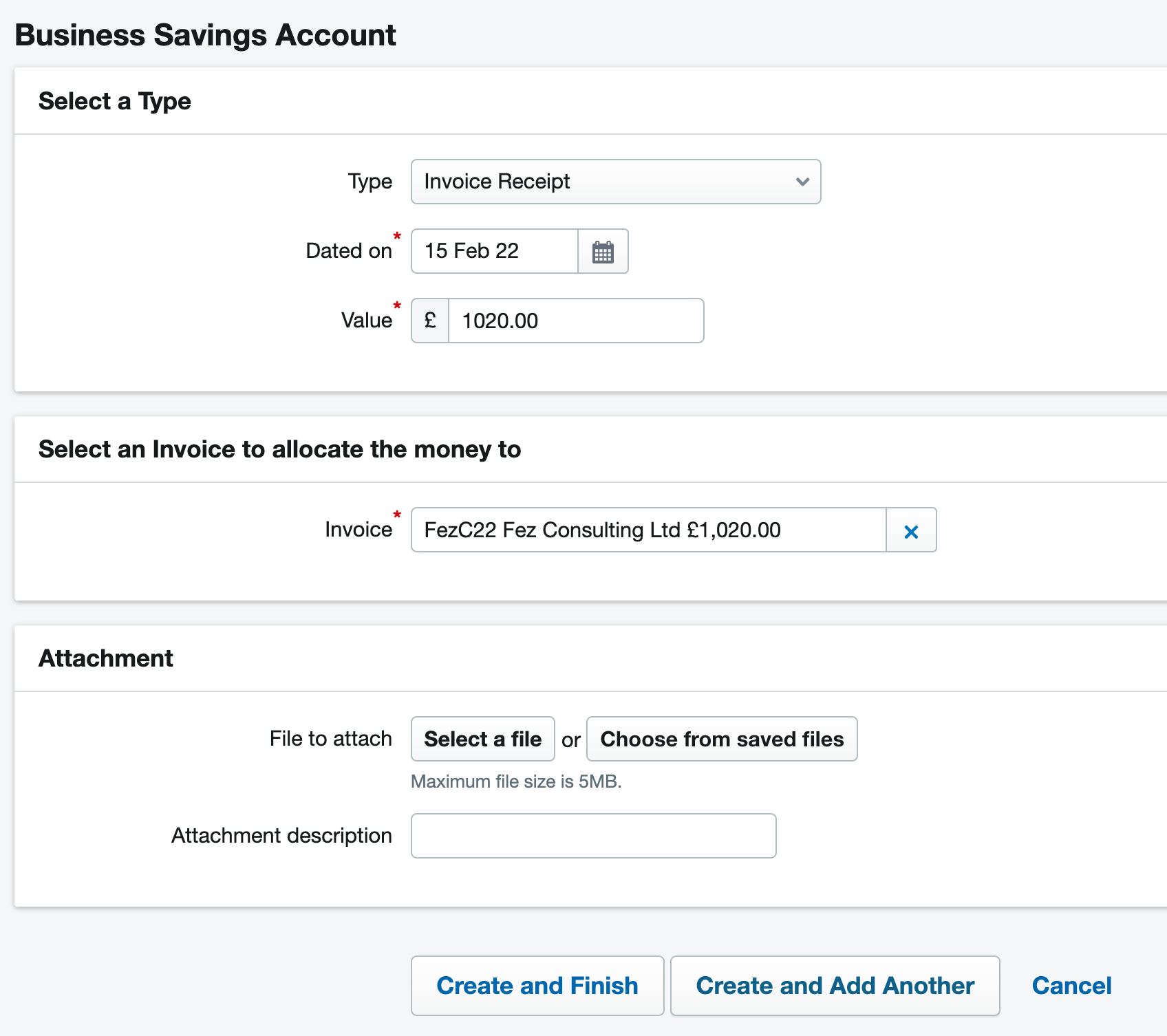Expand the Type dropdown chevron
This screenshot has height=1036, width=1167.
tap(801, 182)
